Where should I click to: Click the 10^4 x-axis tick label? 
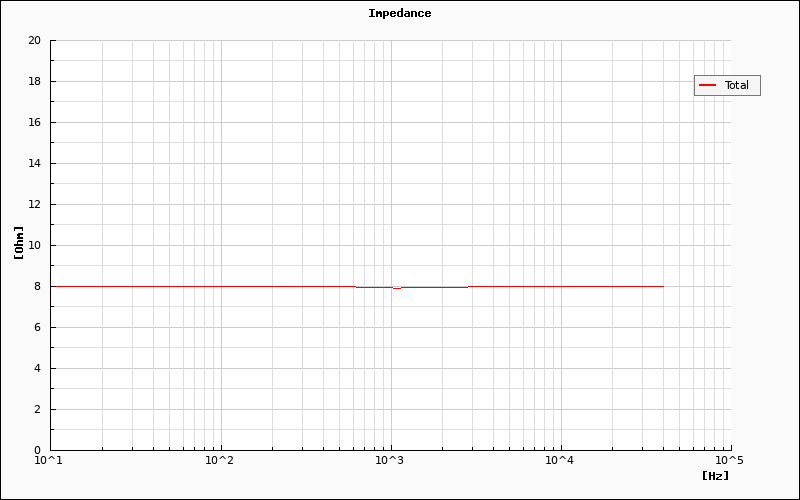[559, 461]
